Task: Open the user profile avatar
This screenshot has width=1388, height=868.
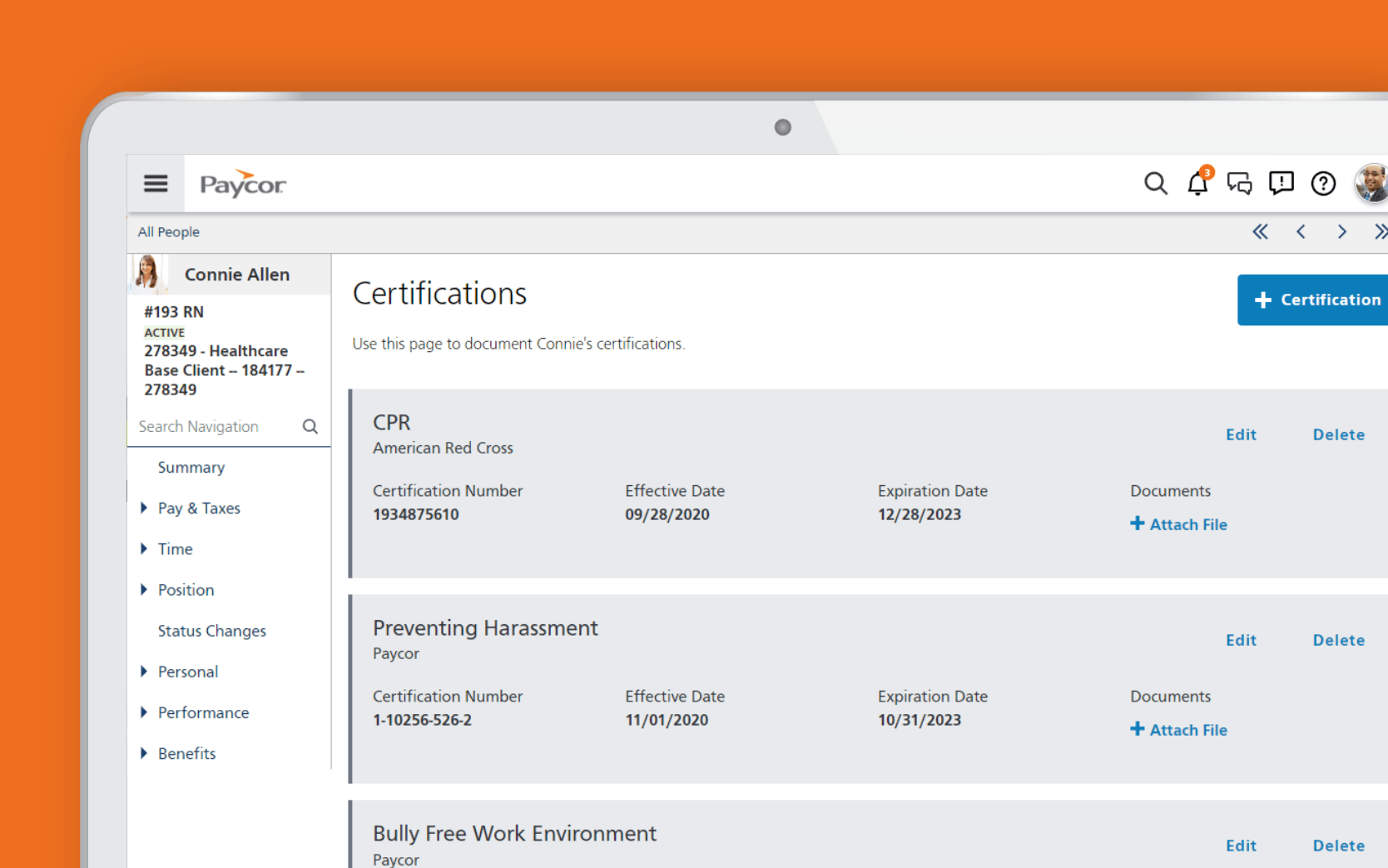Action: [1371, 183]
